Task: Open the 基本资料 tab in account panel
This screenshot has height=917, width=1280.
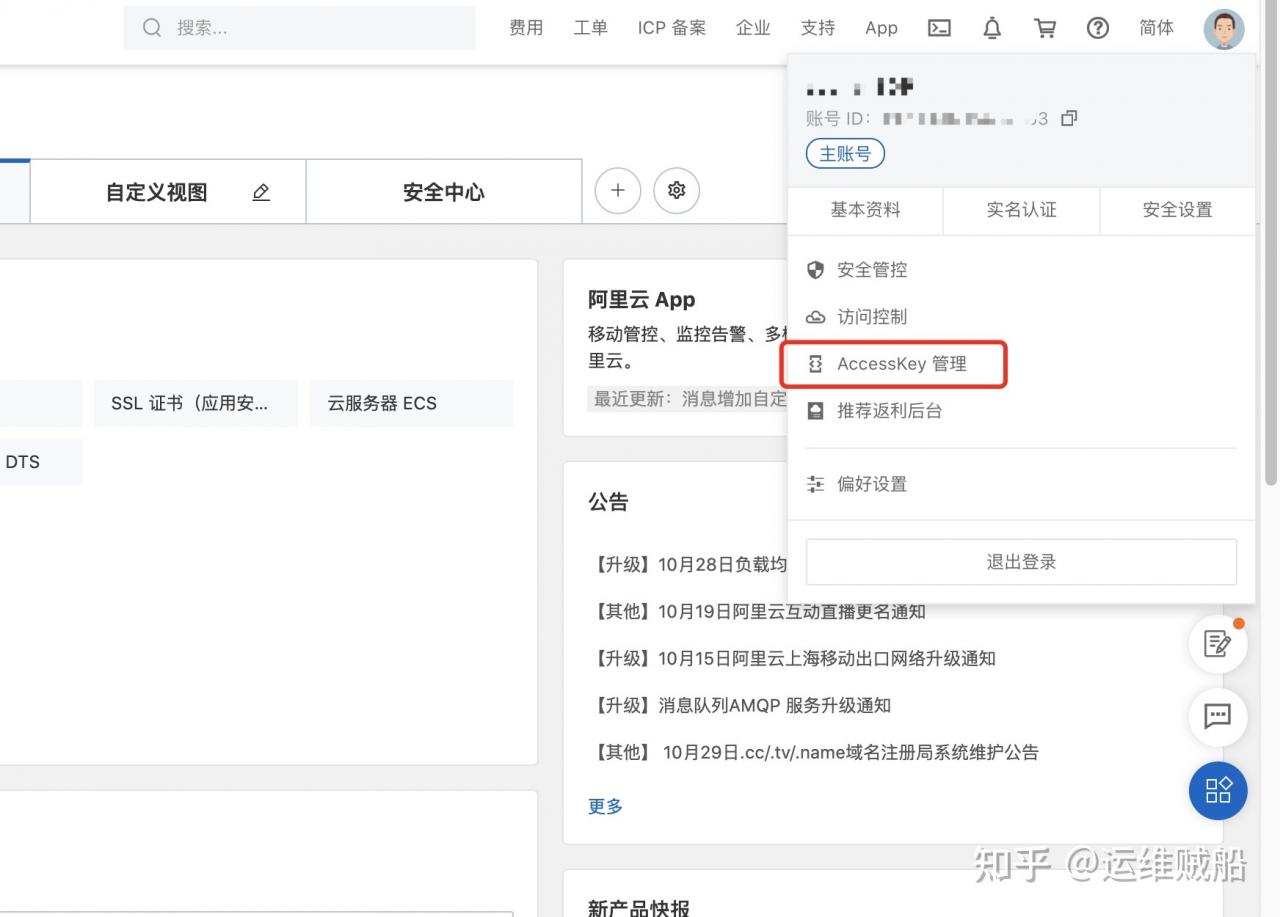Action: [x=866, y=210]
